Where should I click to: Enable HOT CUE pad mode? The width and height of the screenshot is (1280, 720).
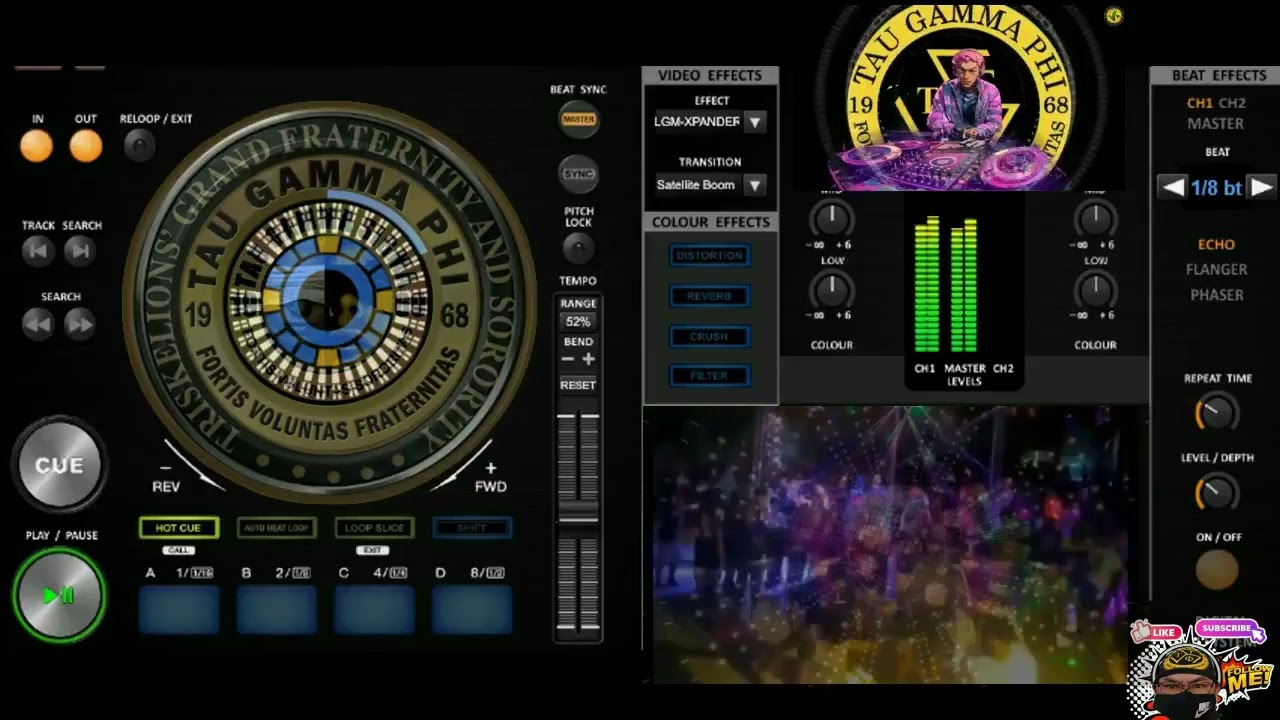tap(178, 528)
